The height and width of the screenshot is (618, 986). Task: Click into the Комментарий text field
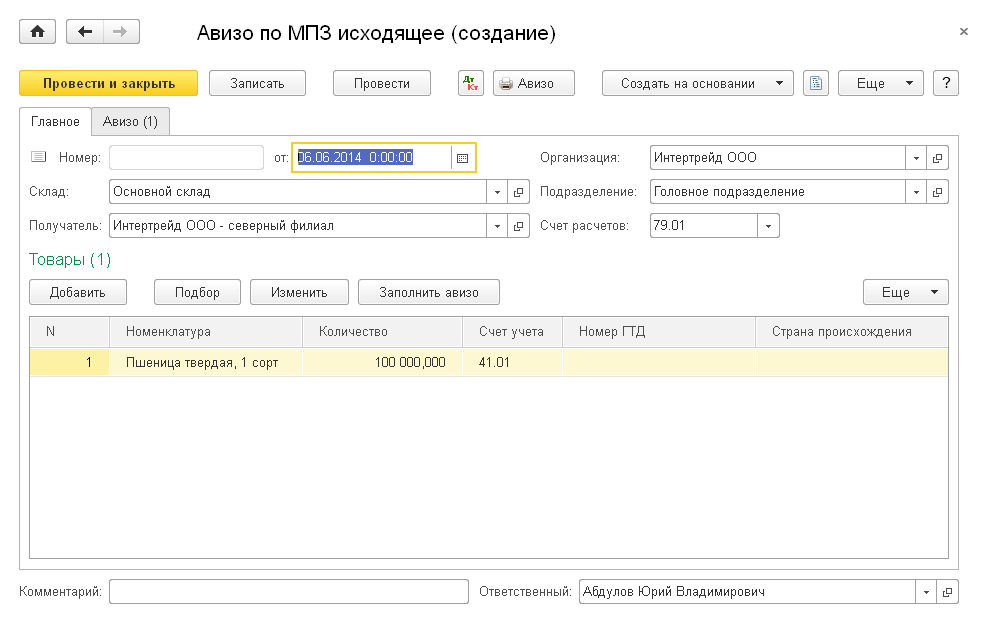[288, 592]
